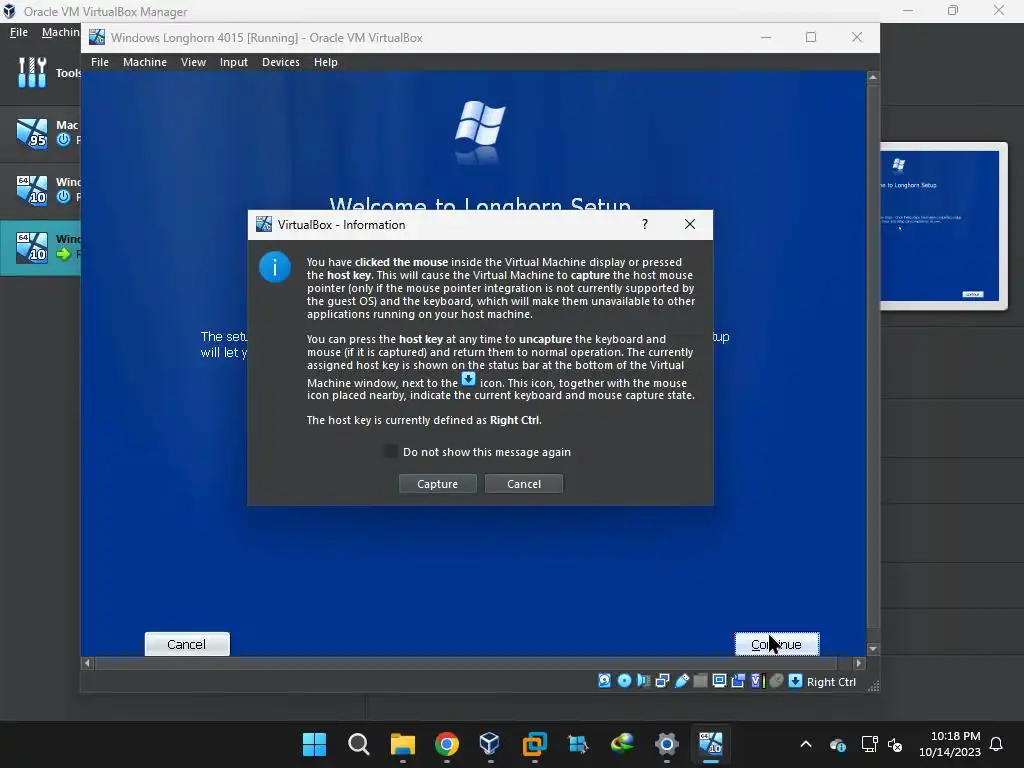Enable Do not show this message again
This screenshot has height=768, width=1024.
tap(391, 452)
